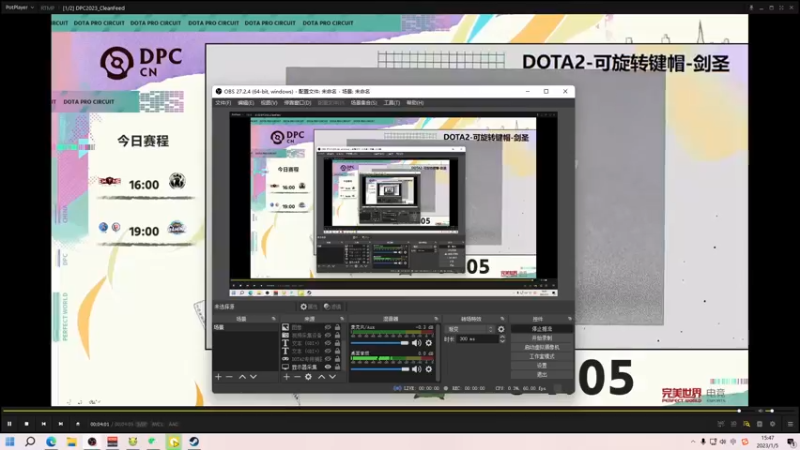The height and width of the screenshot is (450, 800).
Task: Select 视频采集设备 source row
Action: 312,335
